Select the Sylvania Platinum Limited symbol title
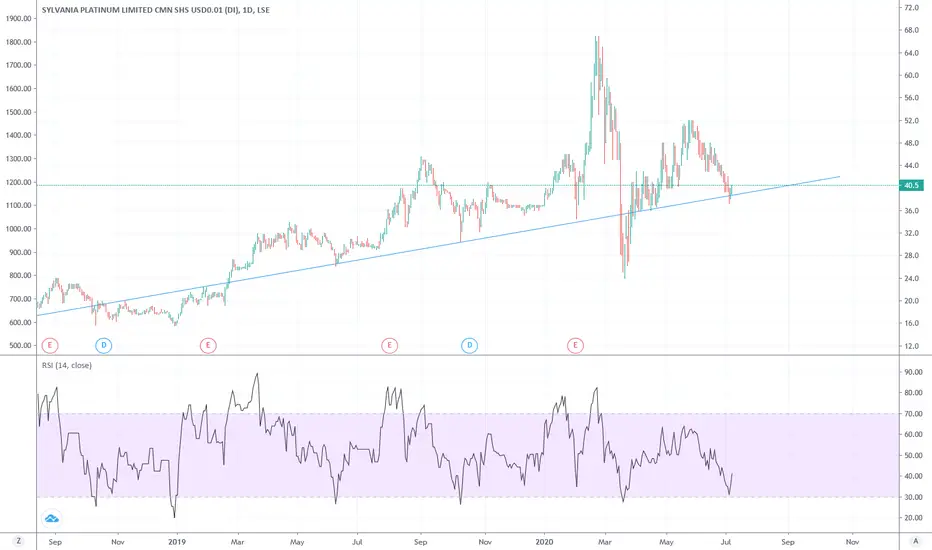This screenshot has width=932, height=550. tap(156, 10)
